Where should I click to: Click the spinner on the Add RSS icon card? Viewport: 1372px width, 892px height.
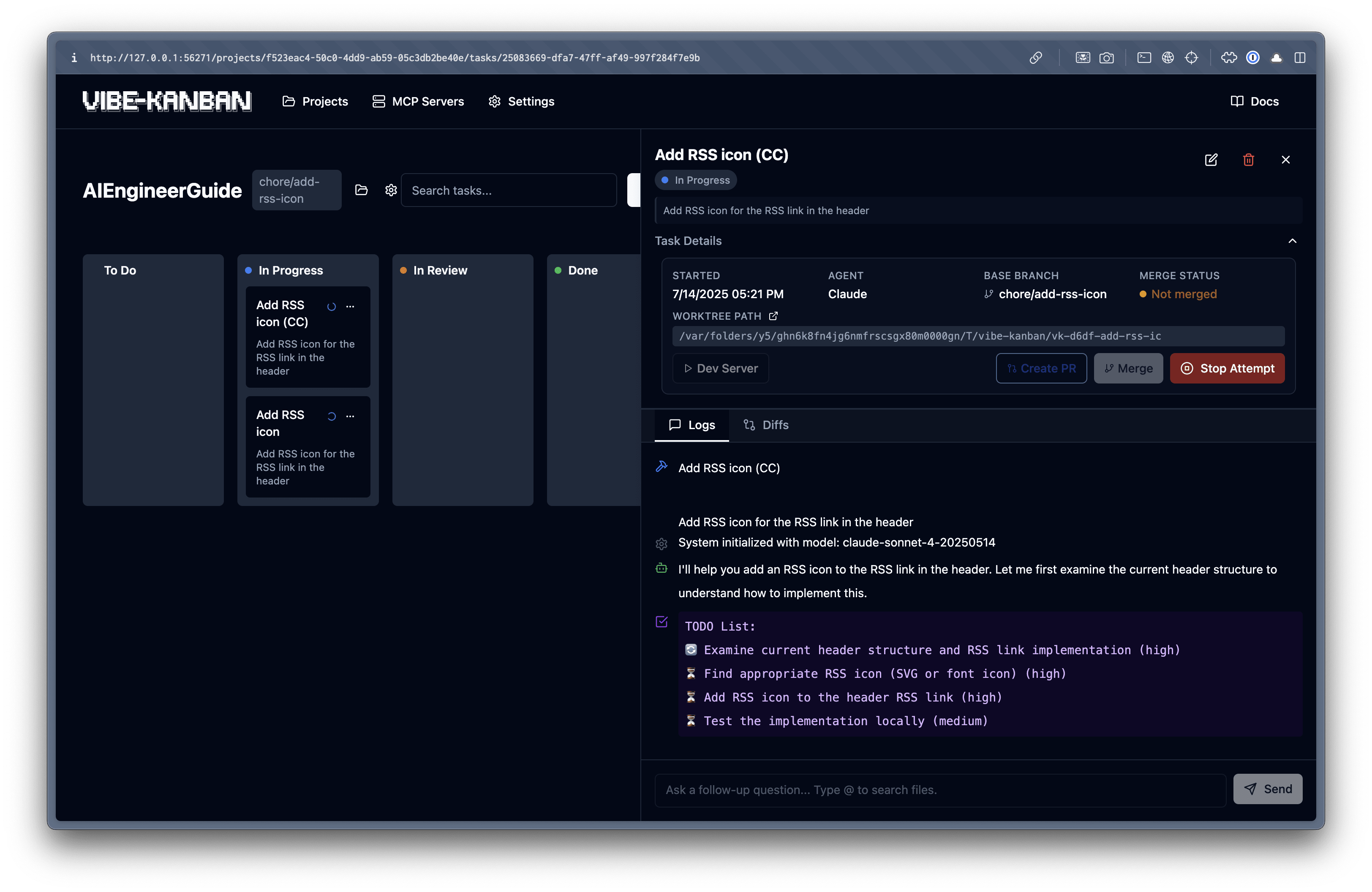coord(332,416)
